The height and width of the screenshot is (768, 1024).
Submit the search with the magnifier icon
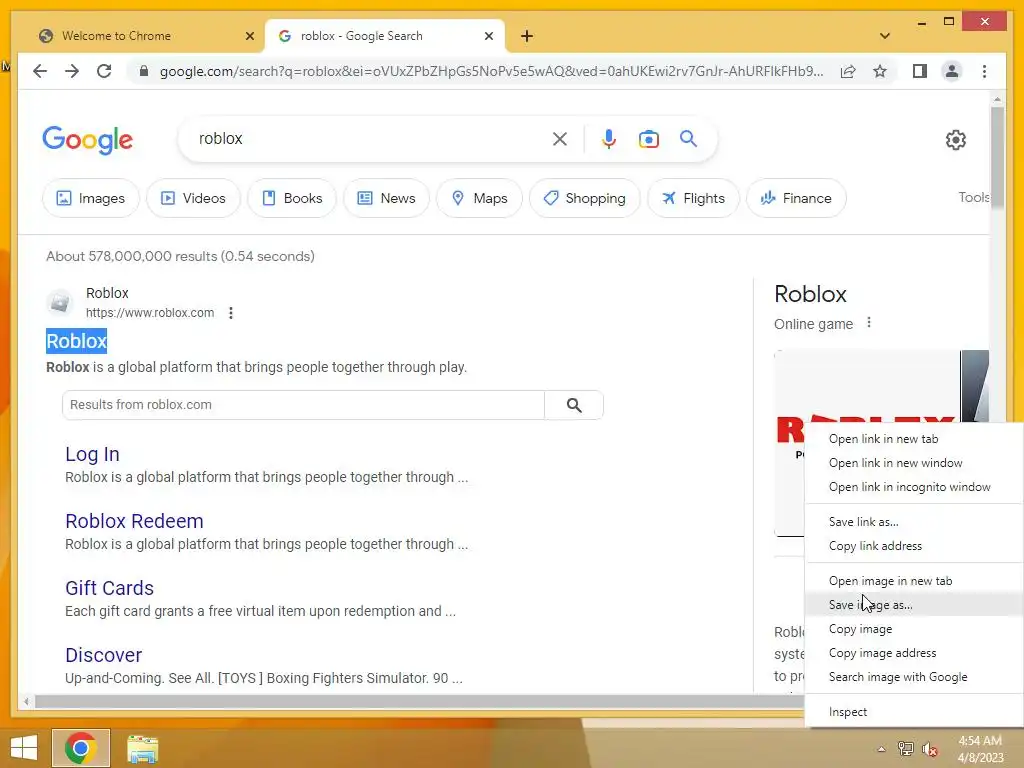[688, 138]
